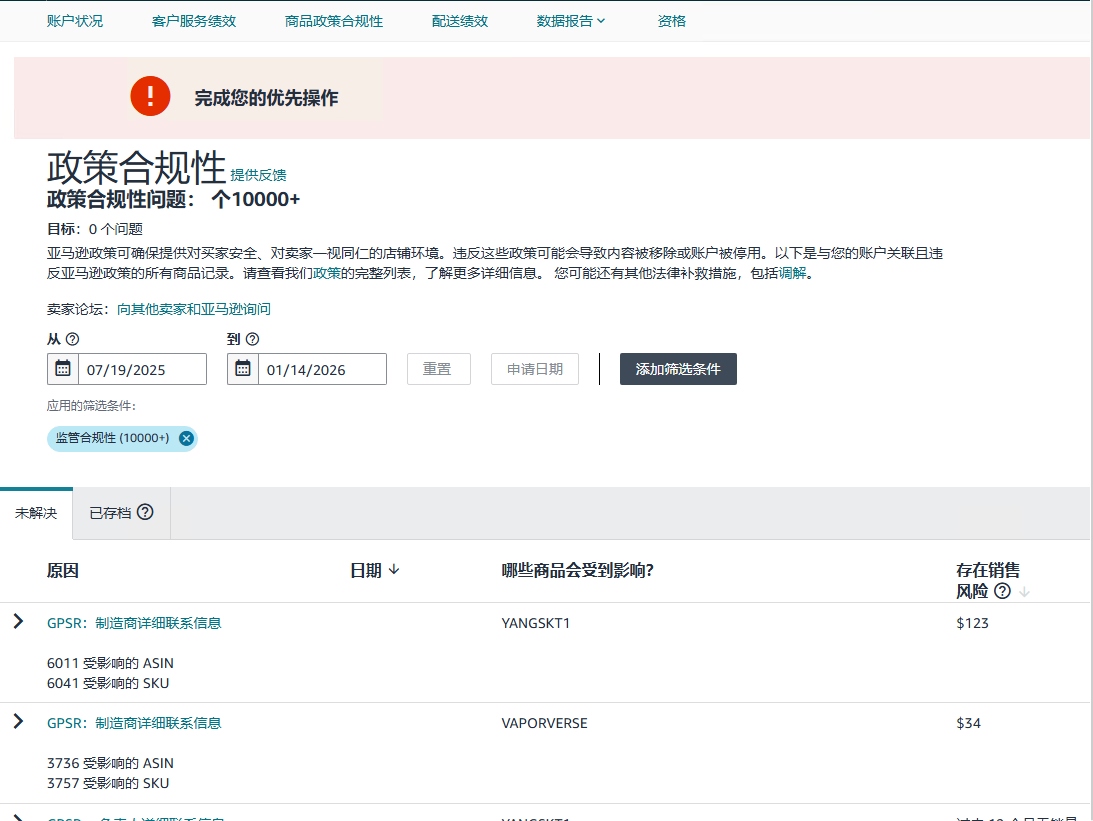Image resolution: width=1093 pixels, height=821 pixels.
Task: Click the help icon next to 从
Action: (x=72, y=339)
